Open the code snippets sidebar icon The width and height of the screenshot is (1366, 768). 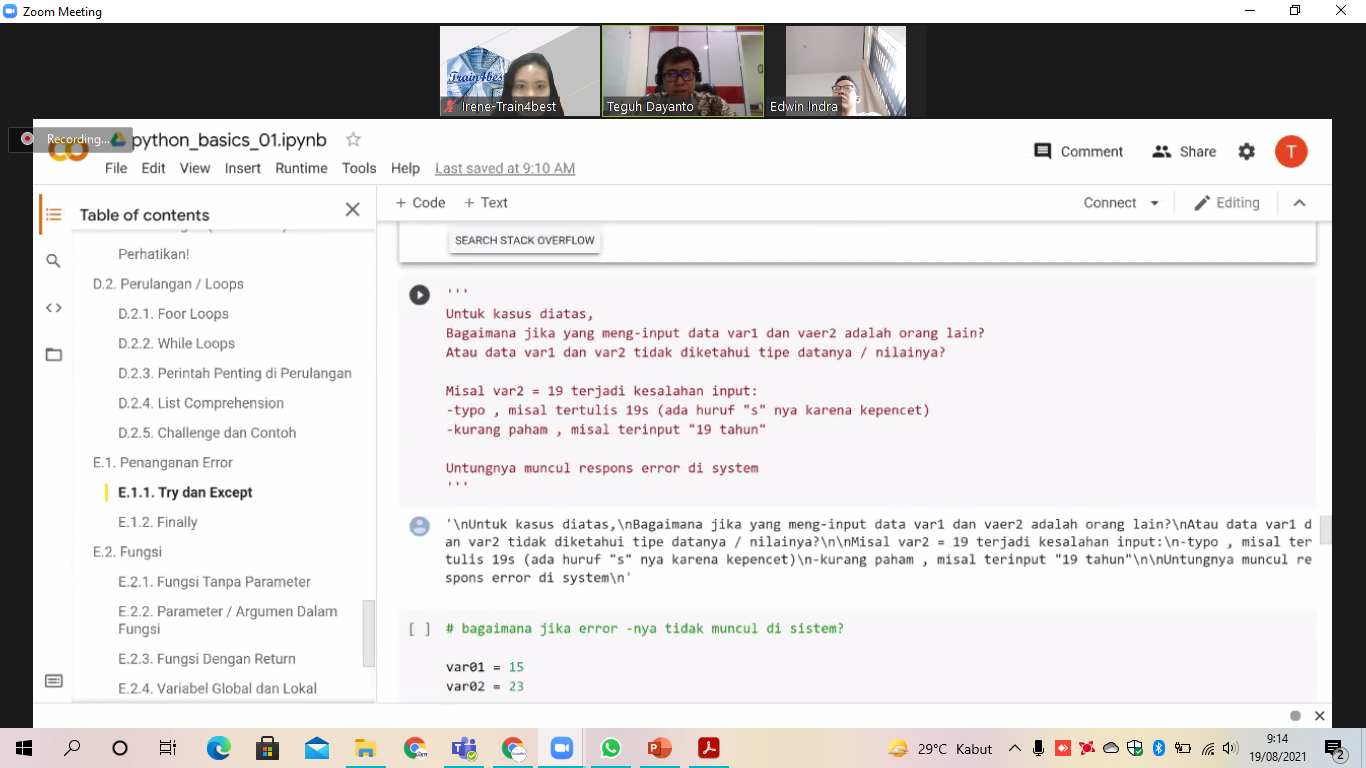tap(54, 308)
